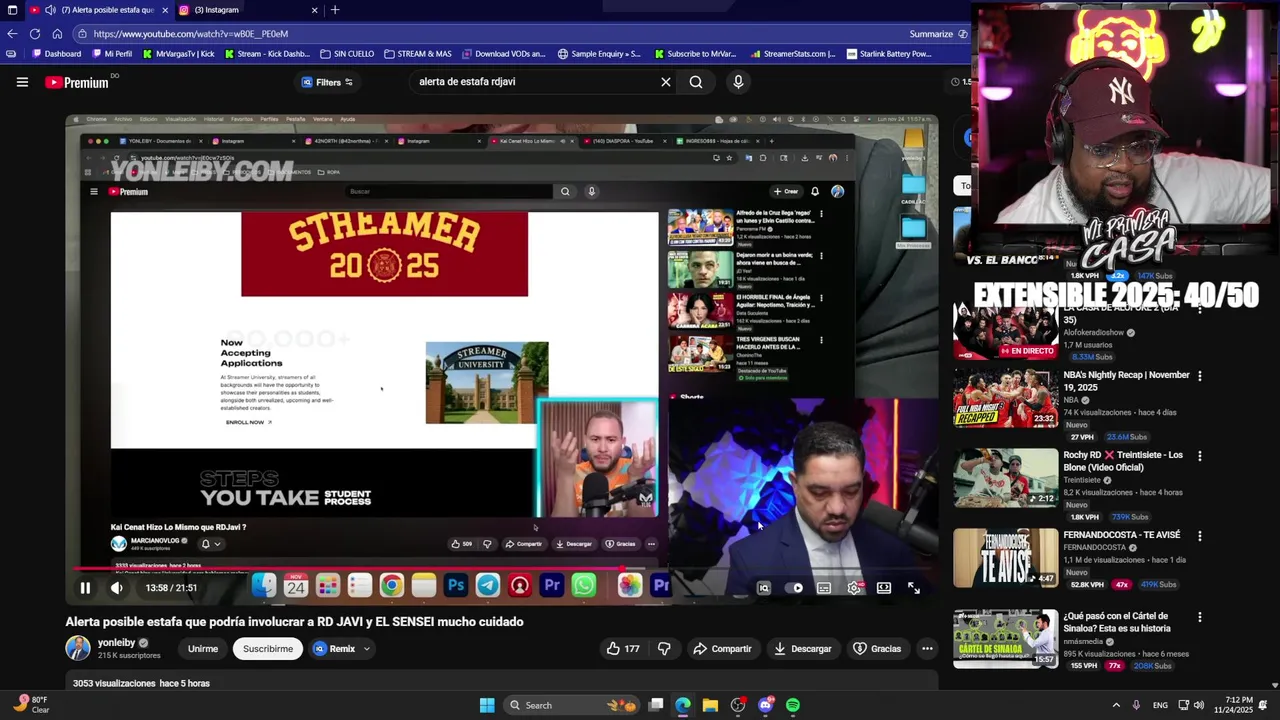Click the Gracias button

(877, 649)
